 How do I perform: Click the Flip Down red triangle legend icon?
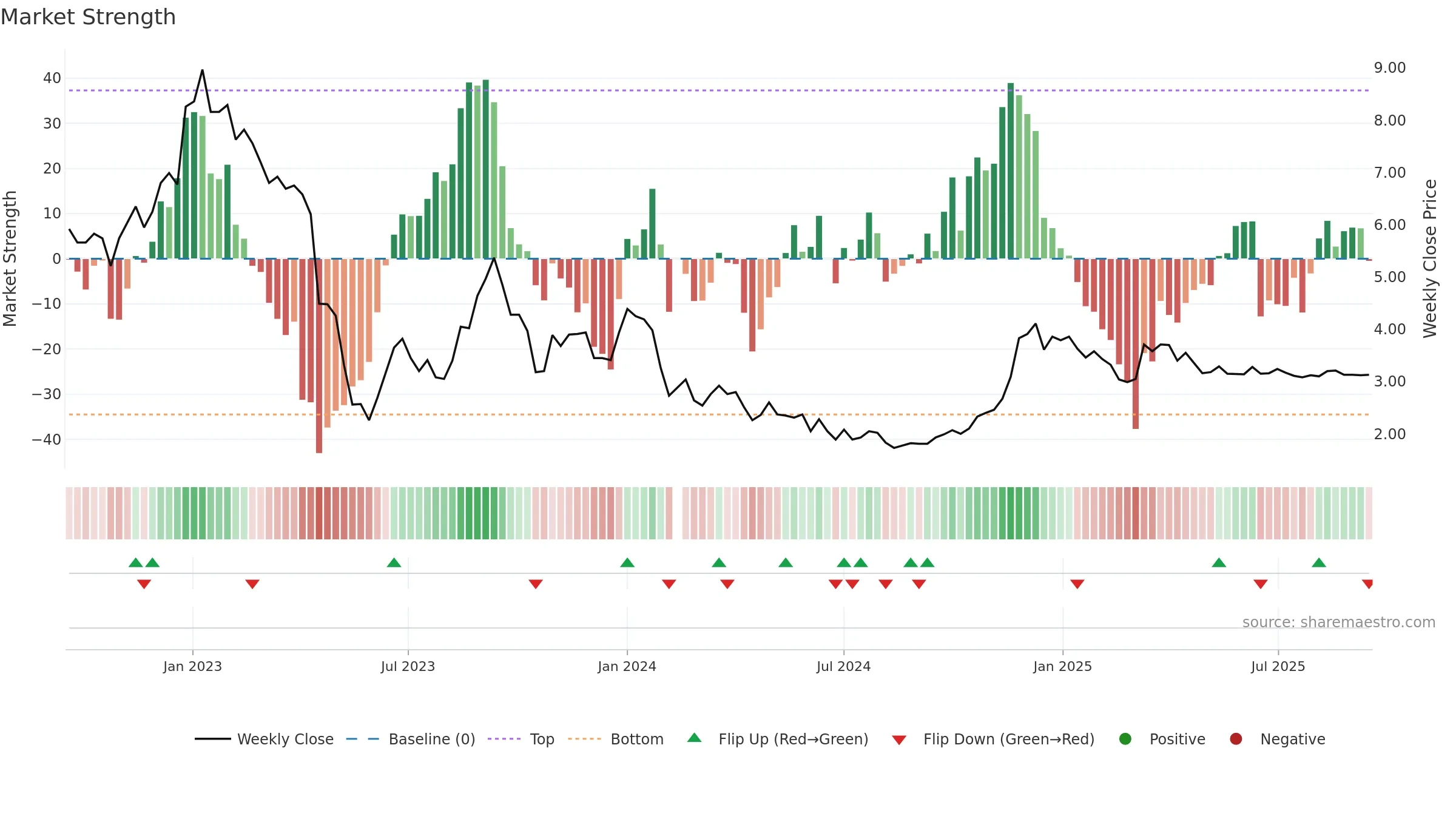[x=899, y=740]
